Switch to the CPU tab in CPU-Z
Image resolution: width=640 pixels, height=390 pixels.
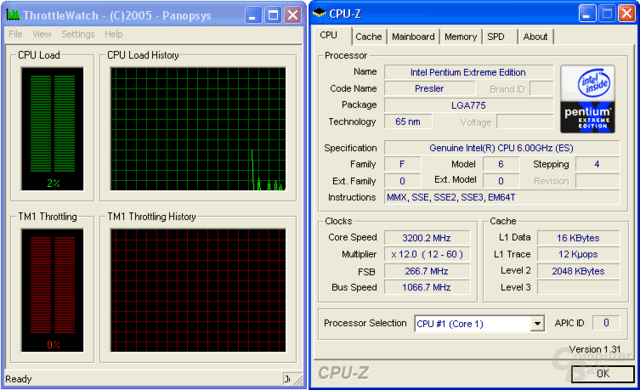click(x=329, y=35)
